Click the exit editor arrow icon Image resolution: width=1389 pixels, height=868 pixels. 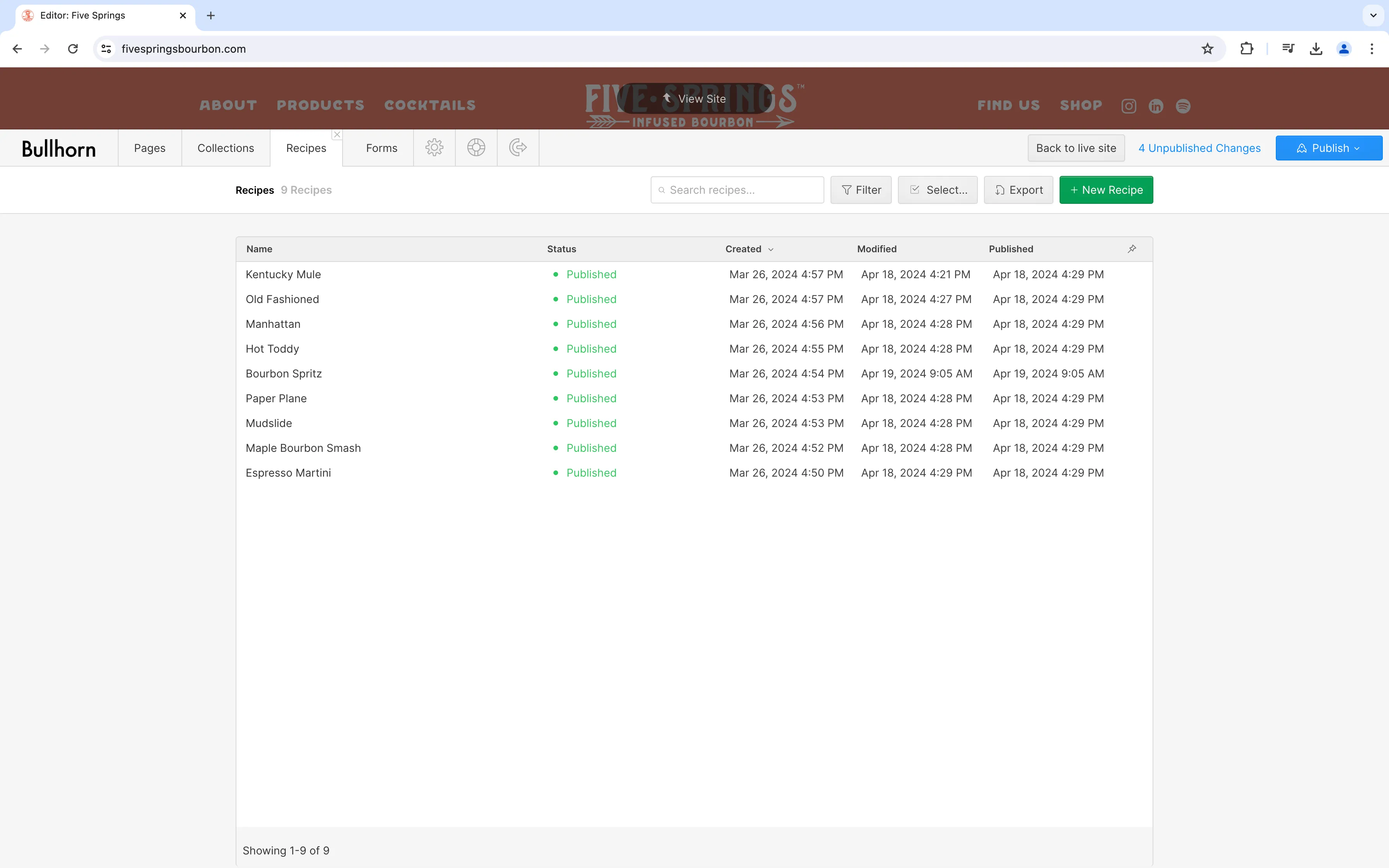pos(517,148)
